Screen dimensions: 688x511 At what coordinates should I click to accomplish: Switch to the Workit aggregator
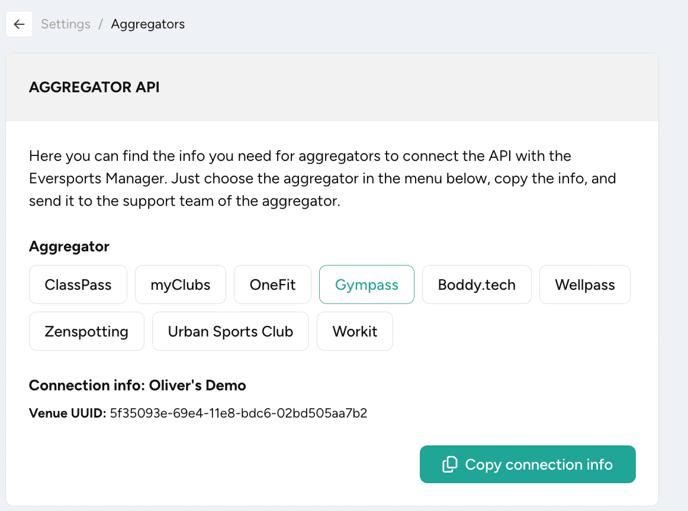[x=354, y=332]
